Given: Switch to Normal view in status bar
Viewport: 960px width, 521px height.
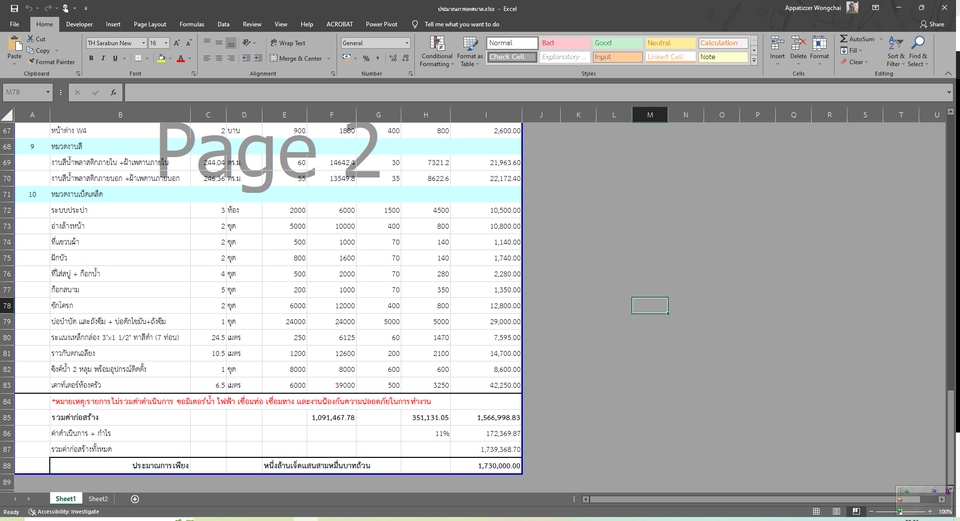Looking at the screenshot, I should [816, 511].
